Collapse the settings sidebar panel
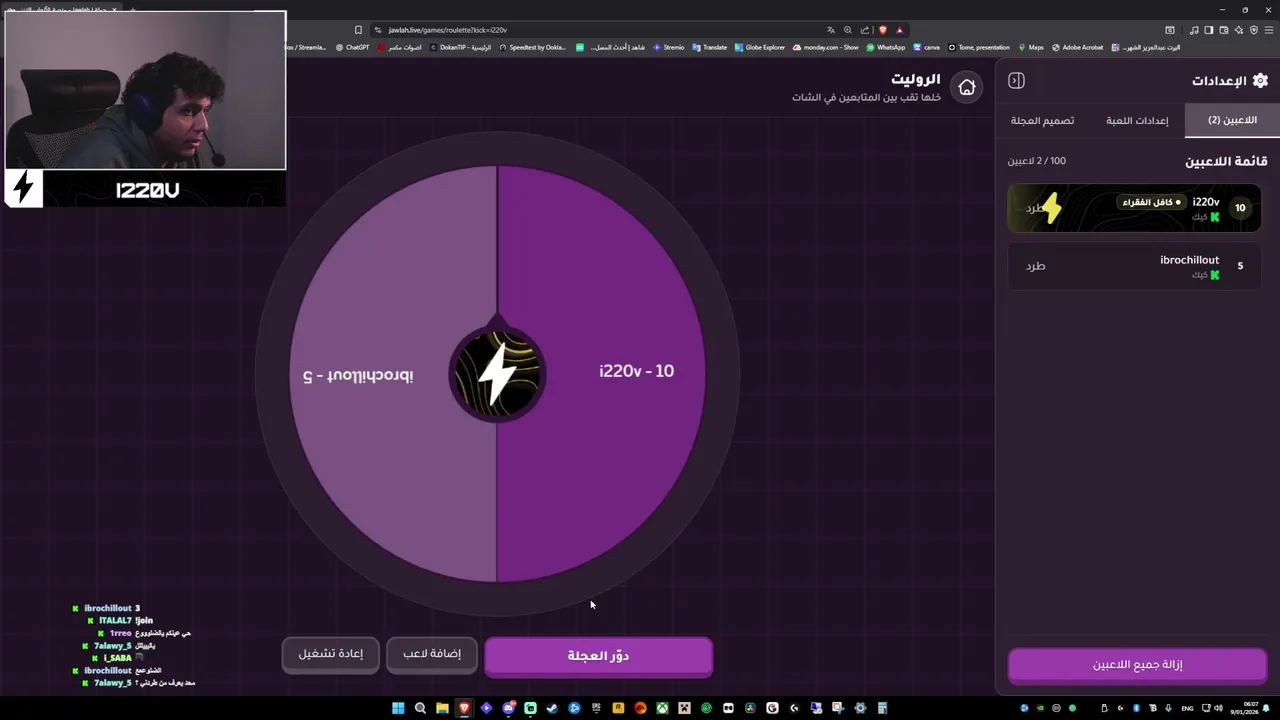 point(1016,81)
